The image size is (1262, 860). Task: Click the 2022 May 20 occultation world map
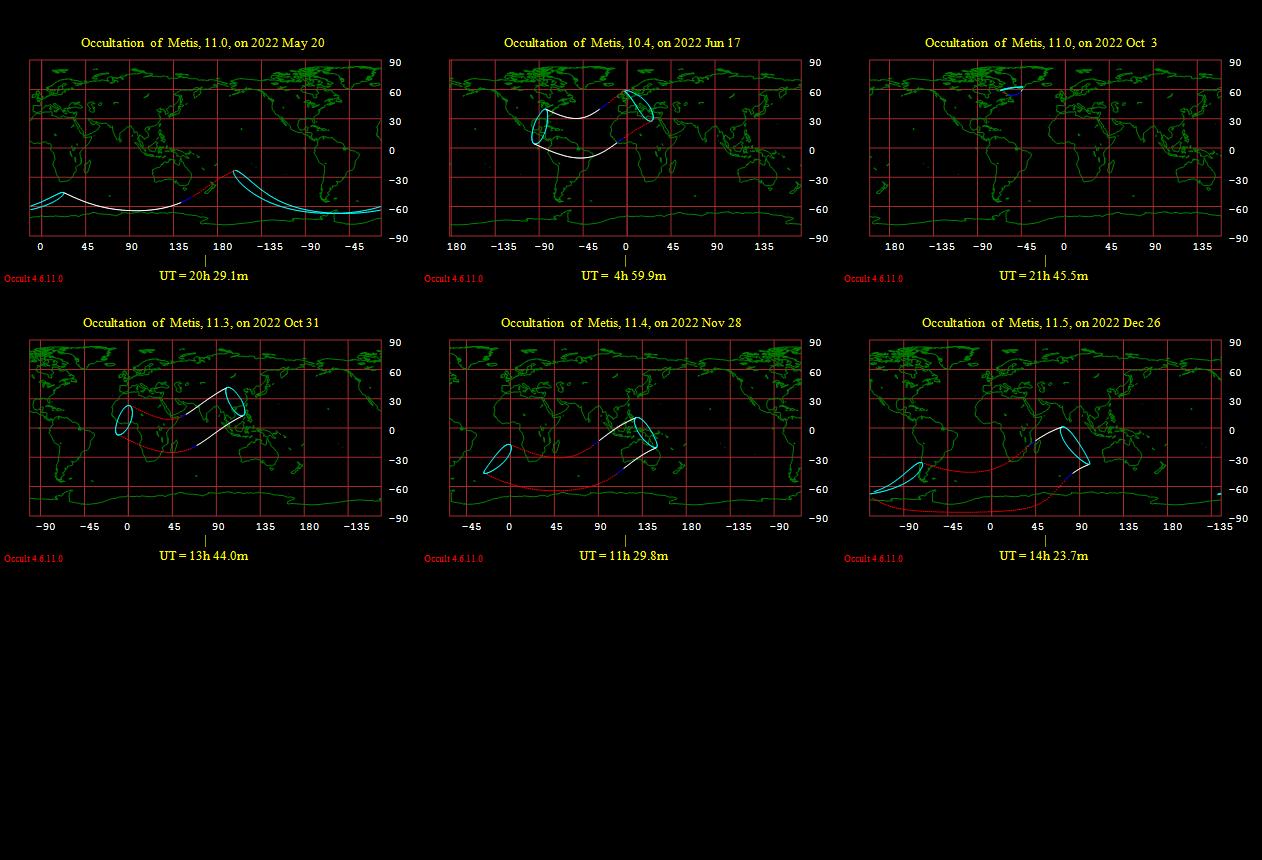205,148
